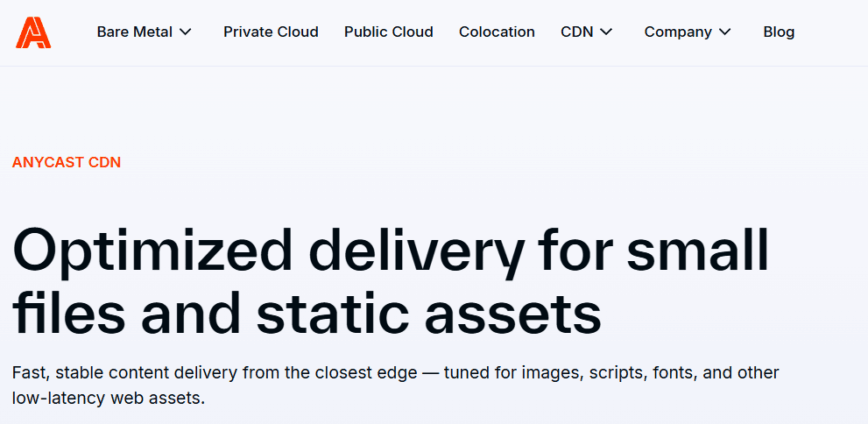Screen dimensions: 868x424
Task: Click the orange ANYCAST CDN label
Action: point(66,162)
